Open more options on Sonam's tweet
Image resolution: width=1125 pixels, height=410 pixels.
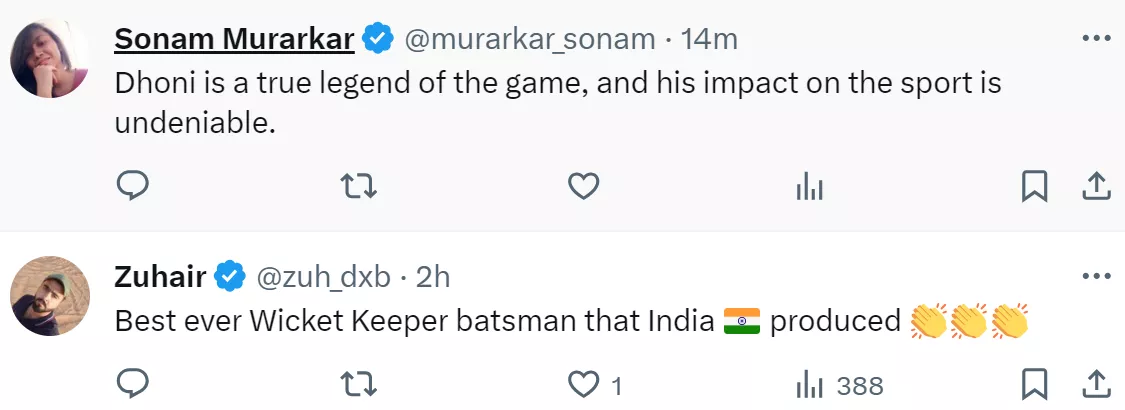click(1097, 39)
